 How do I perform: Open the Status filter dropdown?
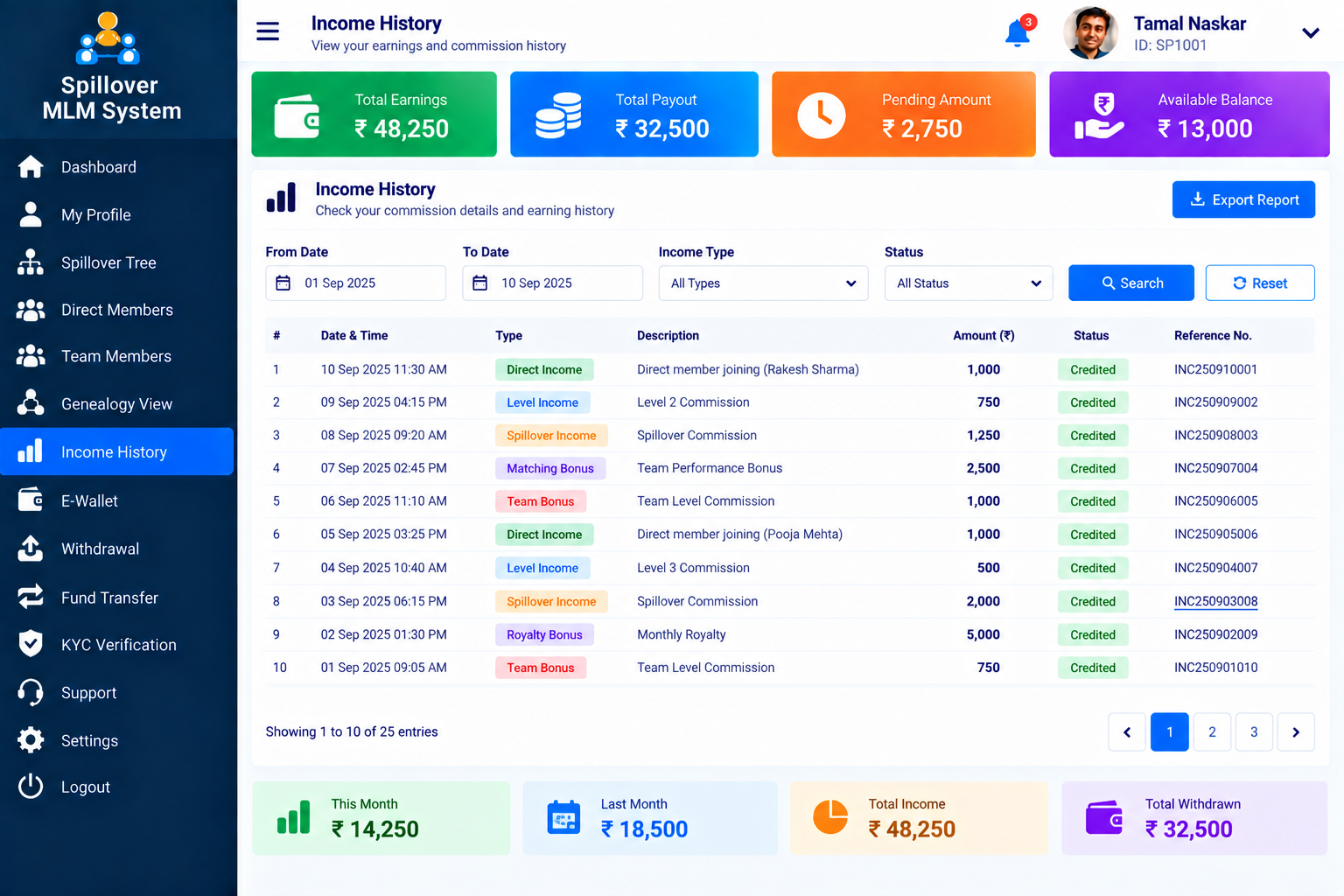click(x=969, y=283)
